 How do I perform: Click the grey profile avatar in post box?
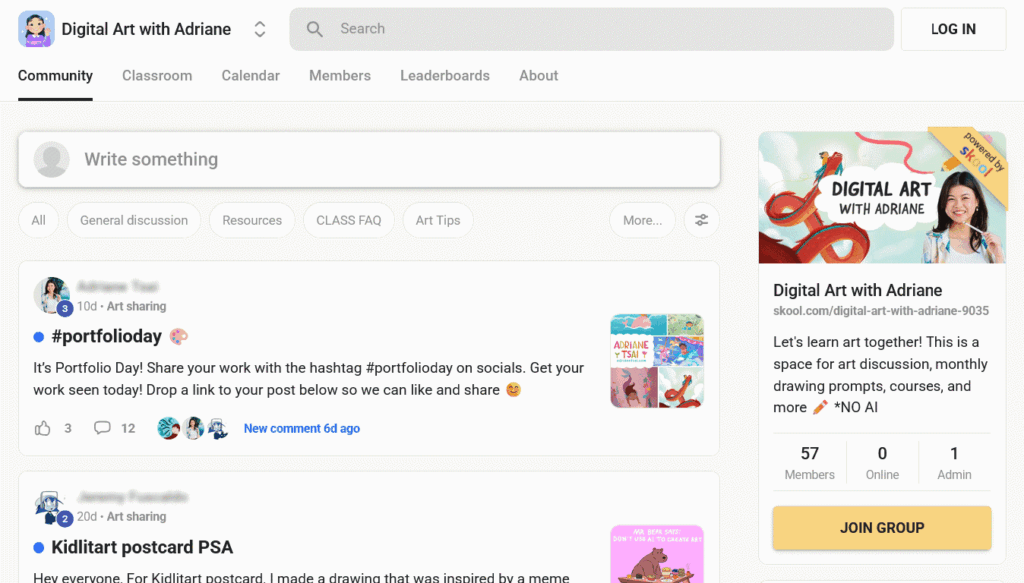(52, 159)
